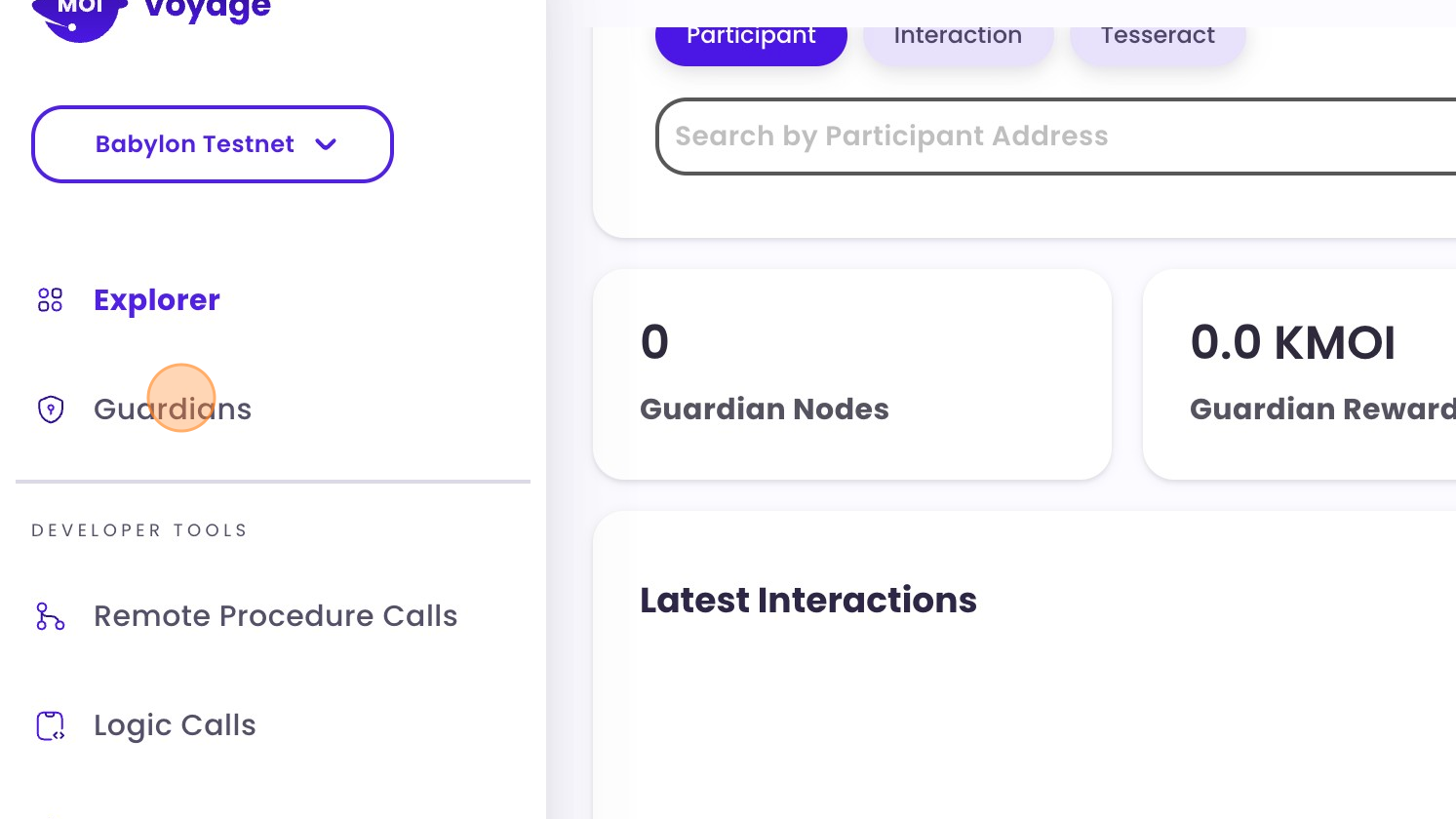The width and height of the screenshot is (1456, 819).
Task: Enable the Participant search filter
Action: click(x=751, y=35)
